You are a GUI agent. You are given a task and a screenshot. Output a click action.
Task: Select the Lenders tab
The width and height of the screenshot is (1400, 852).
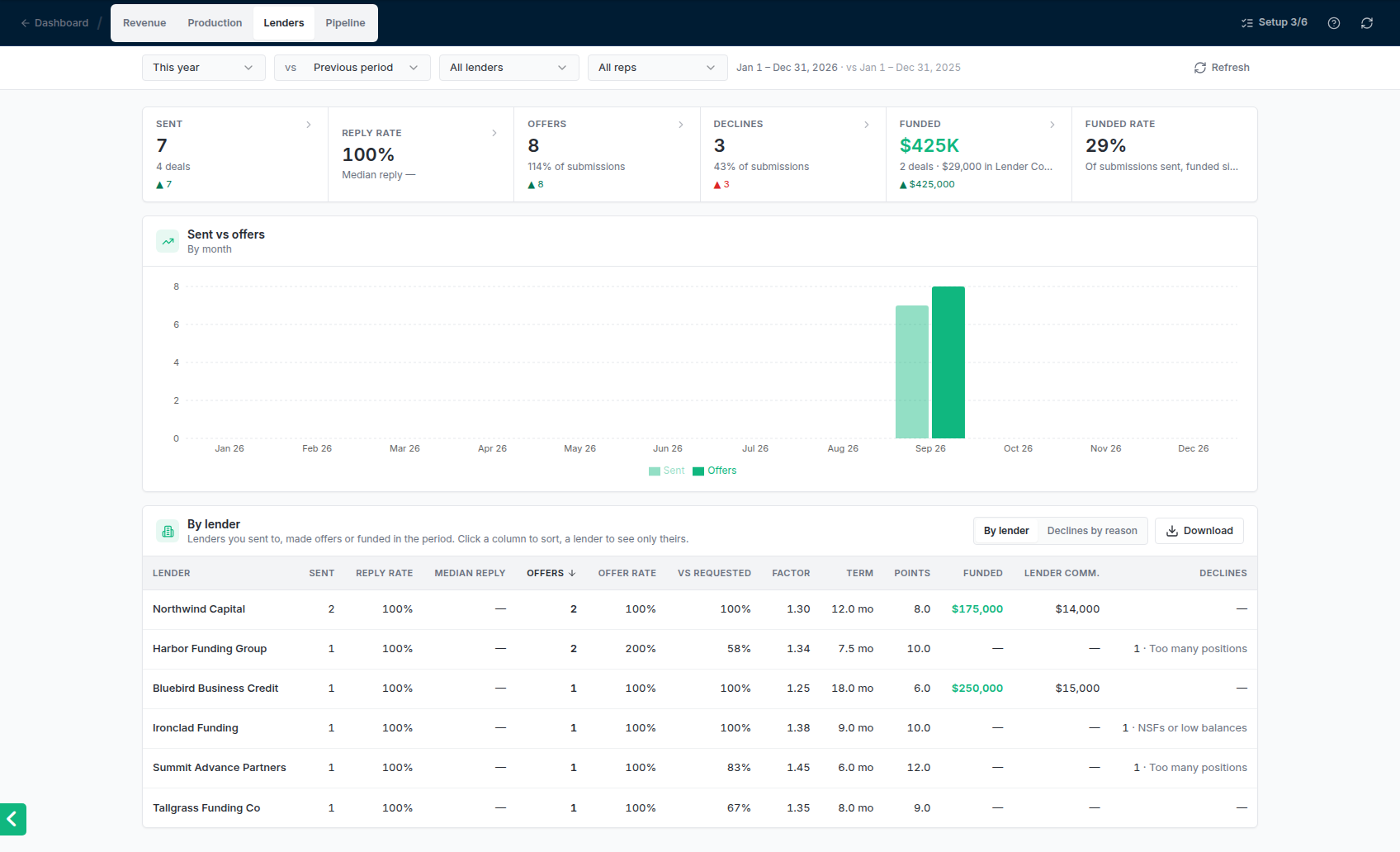pyautogui.click(x=284, y=23)
